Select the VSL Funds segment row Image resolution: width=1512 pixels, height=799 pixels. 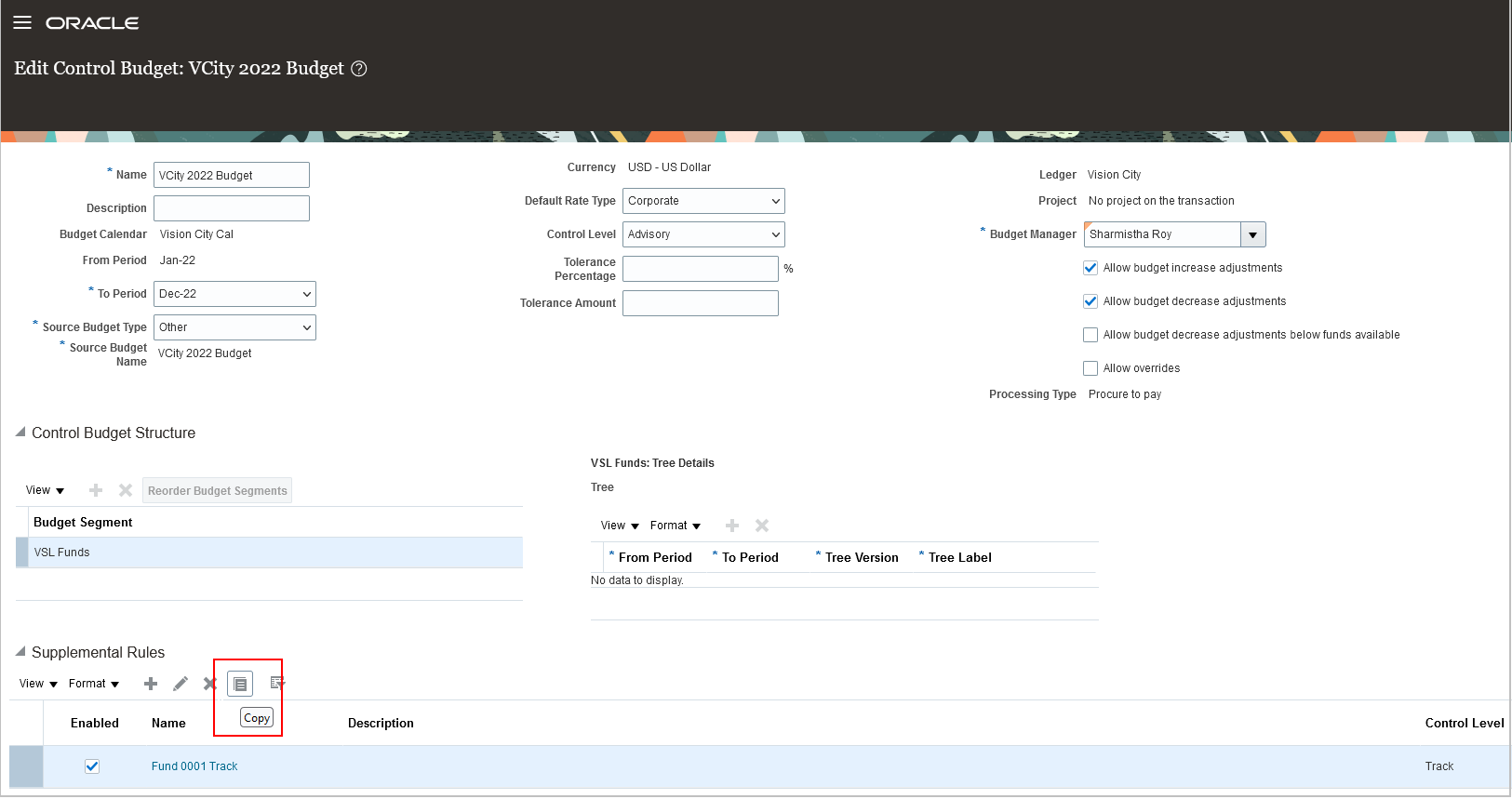click(x=270, y=553)
